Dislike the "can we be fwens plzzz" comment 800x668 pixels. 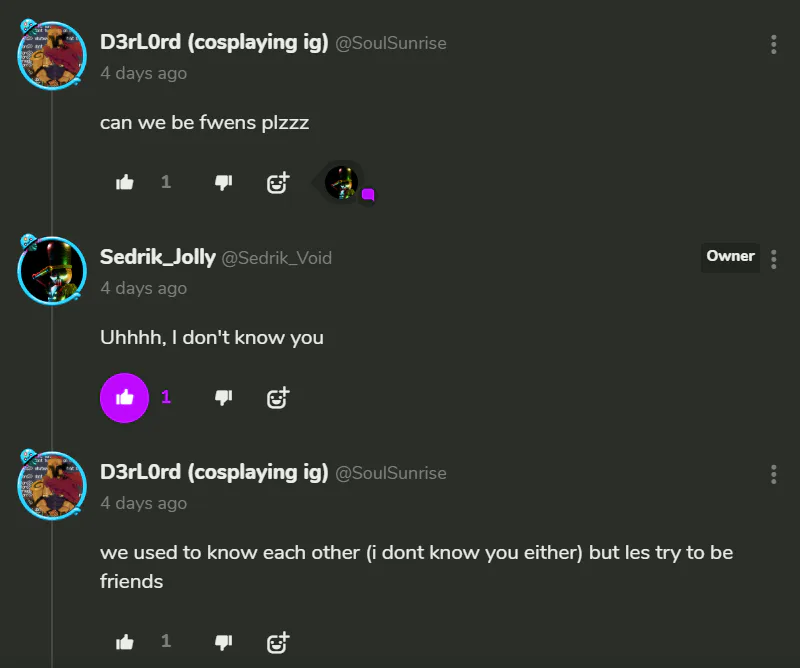click(x=224, y=182)
